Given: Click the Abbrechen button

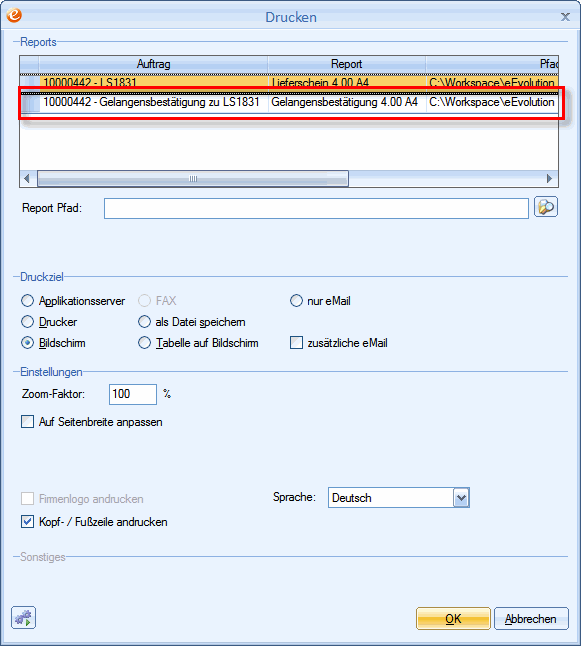Looking at the screenshot, I should tap(531, 618).
